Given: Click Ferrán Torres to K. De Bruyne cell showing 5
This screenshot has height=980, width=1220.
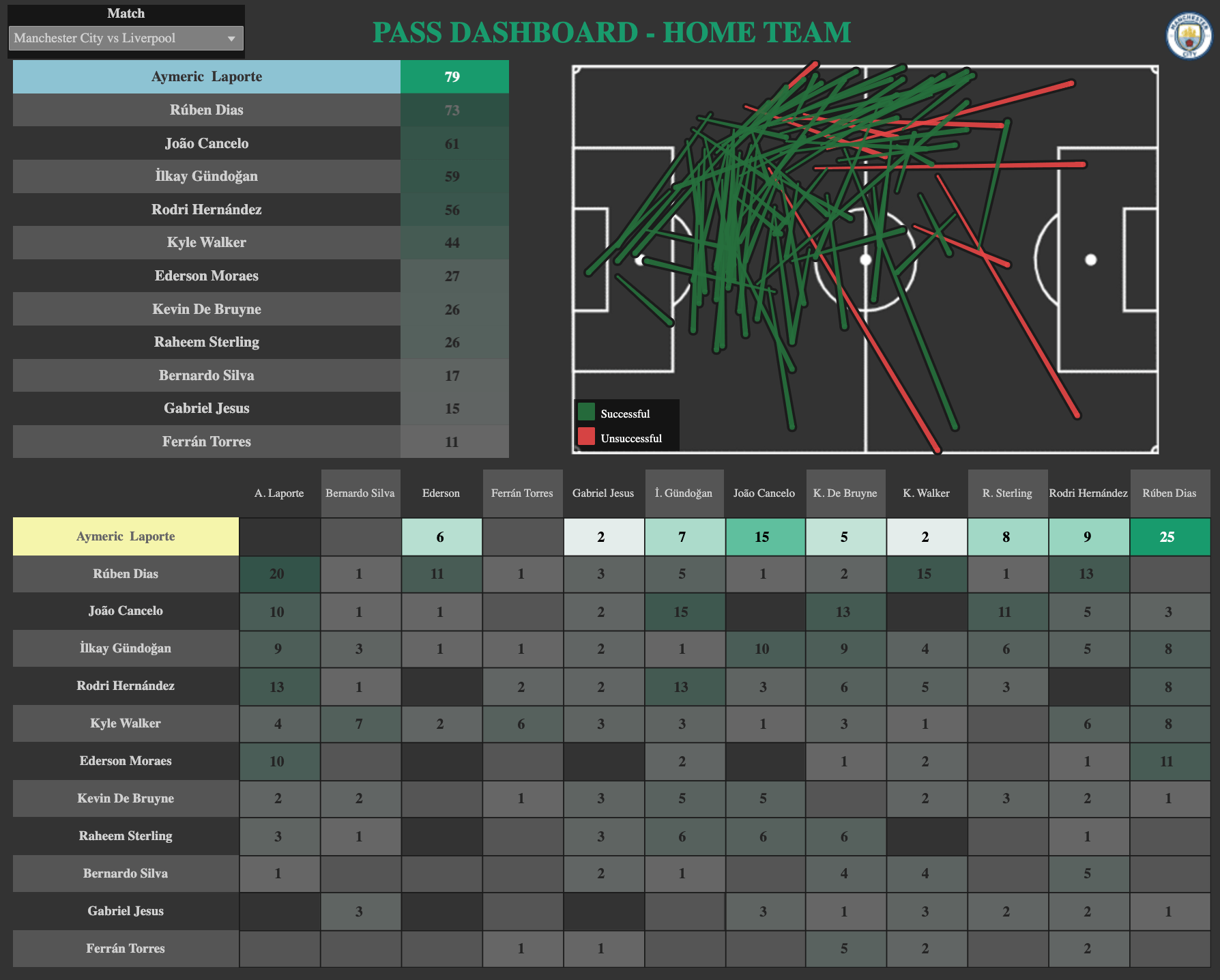Looking at the screenshot, I should coord(846,949).
